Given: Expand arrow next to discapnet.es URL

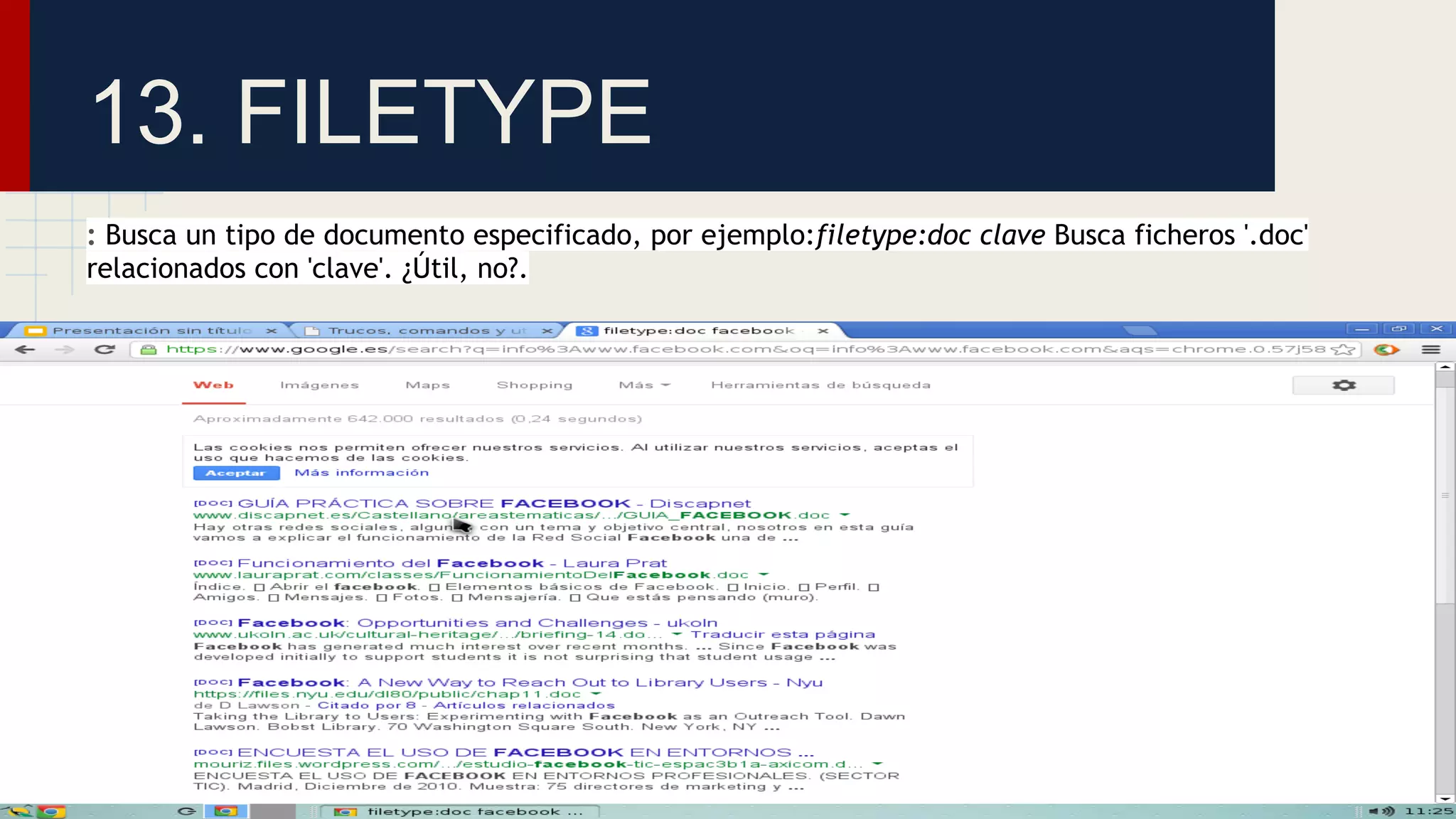Looking at the screenshot, I should click(x=845, y=515).
